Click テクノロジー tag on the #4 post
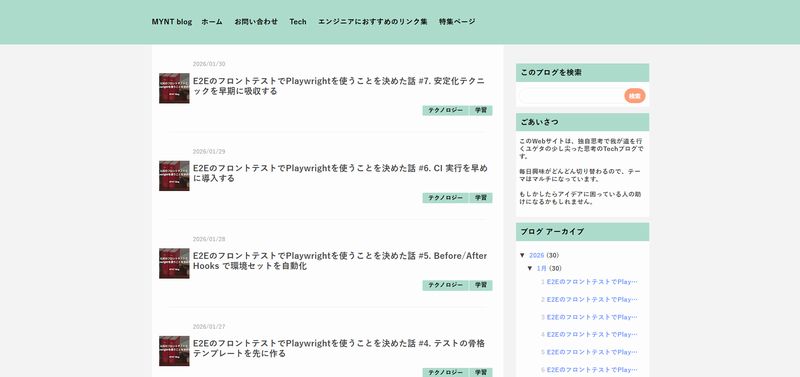 445,373
